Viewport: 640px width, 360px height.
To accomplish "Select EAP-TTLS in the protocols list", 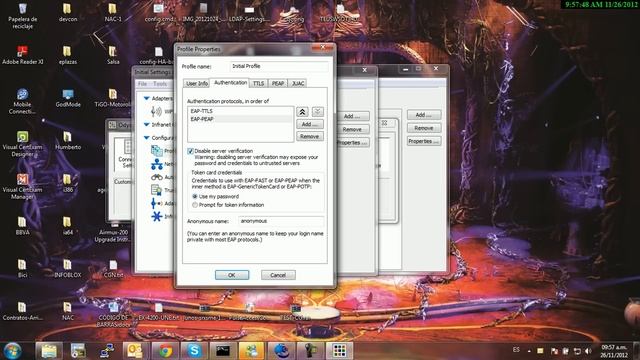I will click(x=240, y=111).
